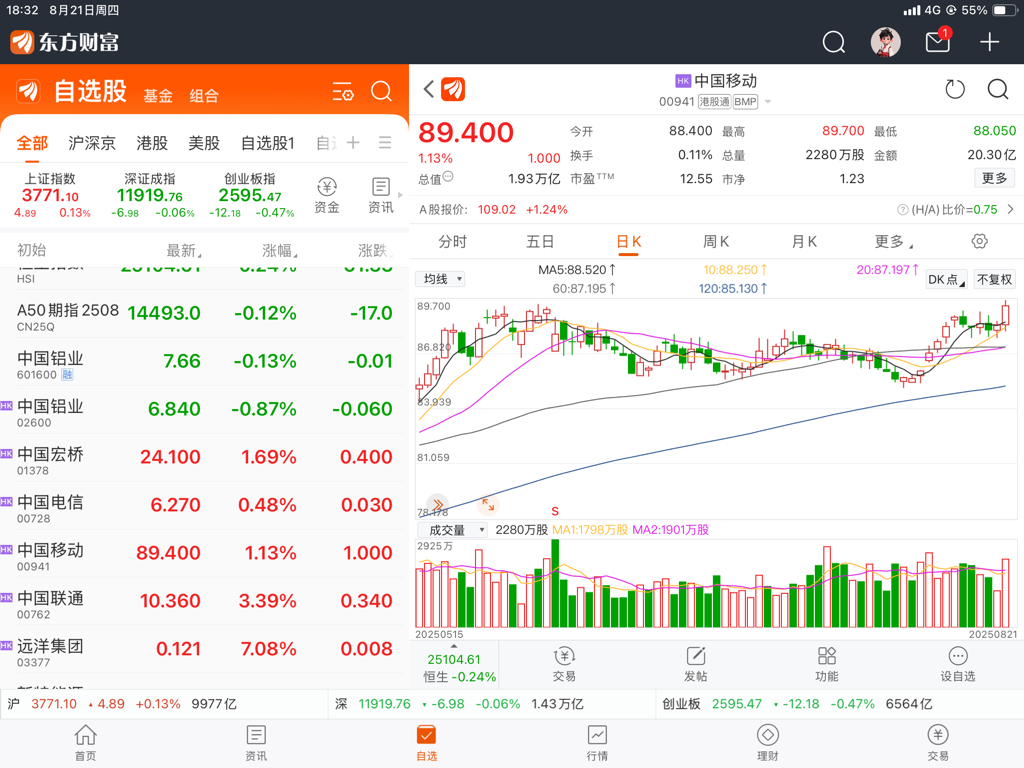This screenshot has height=768, width=1024.
Task: Open the DK点 dropdown
Action: [x=946, y=280]
